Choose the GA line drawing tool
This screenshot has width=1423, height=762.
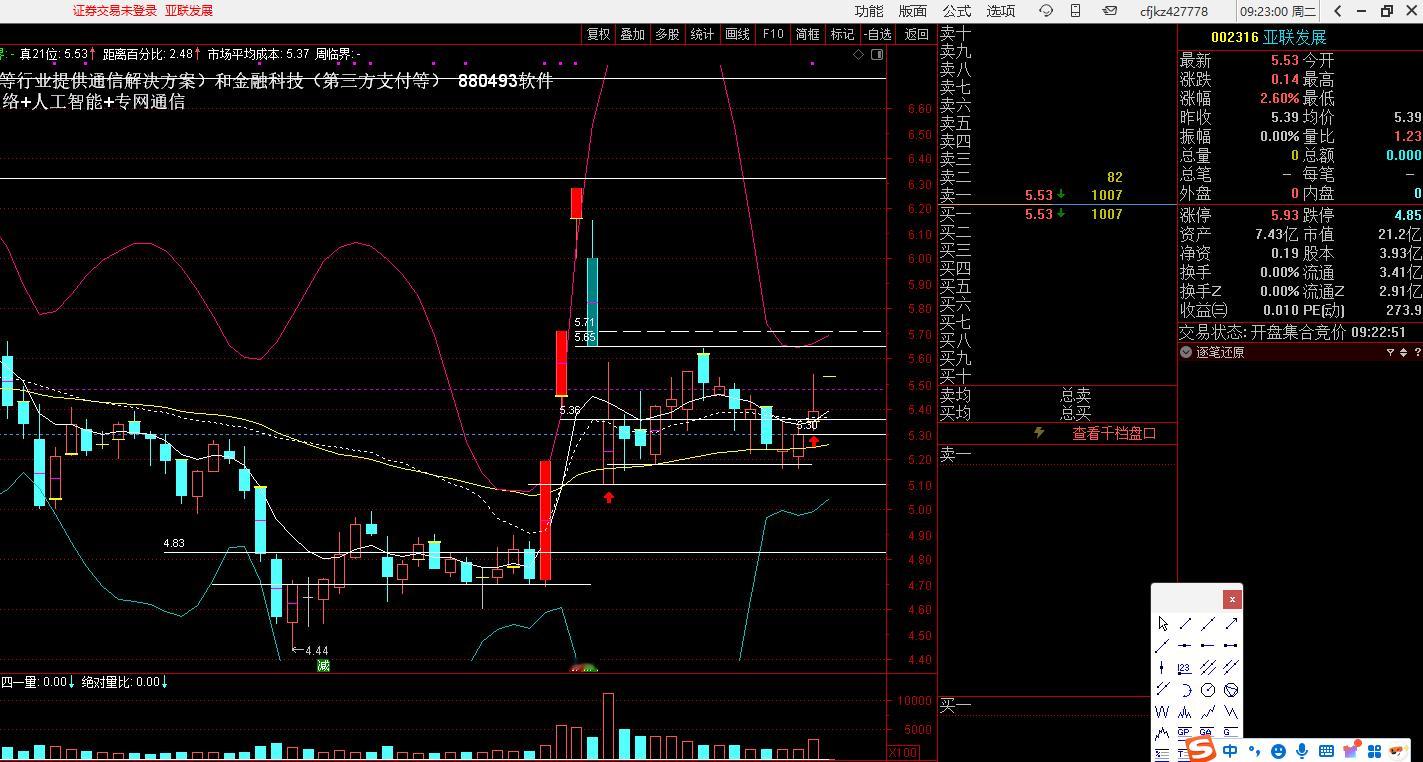click(1208, 733)
